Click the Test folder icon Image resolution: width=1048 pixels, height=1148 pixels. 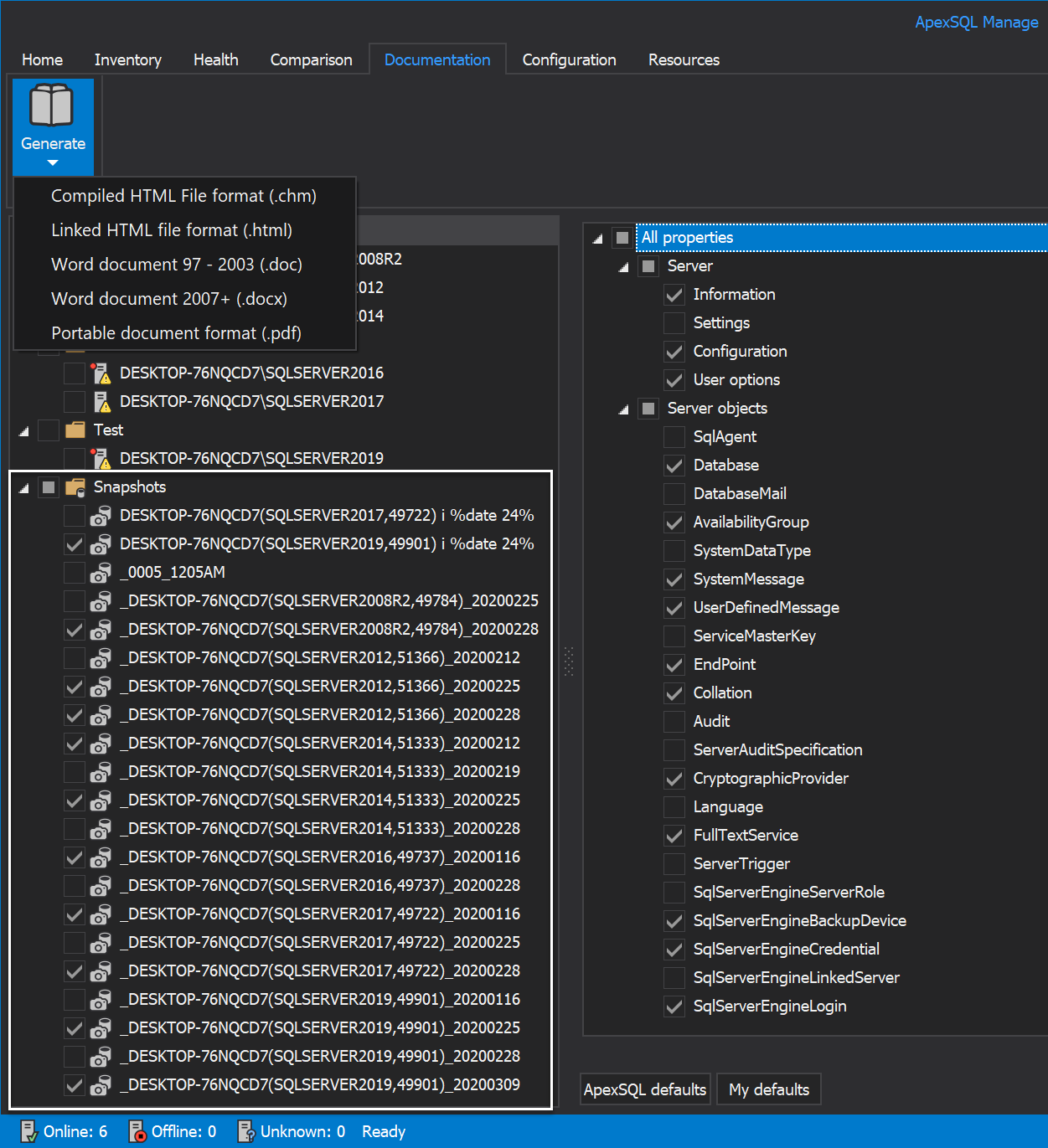75,430
